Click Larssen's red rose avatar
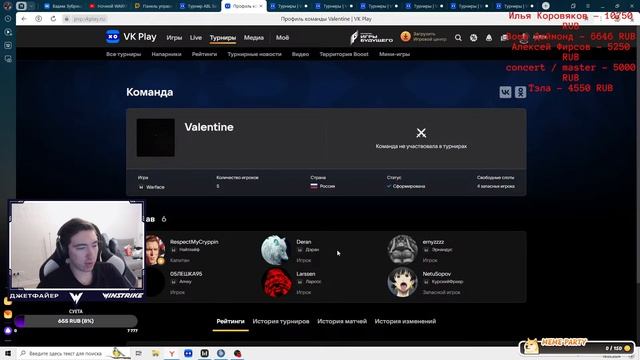 coord(276,282)
